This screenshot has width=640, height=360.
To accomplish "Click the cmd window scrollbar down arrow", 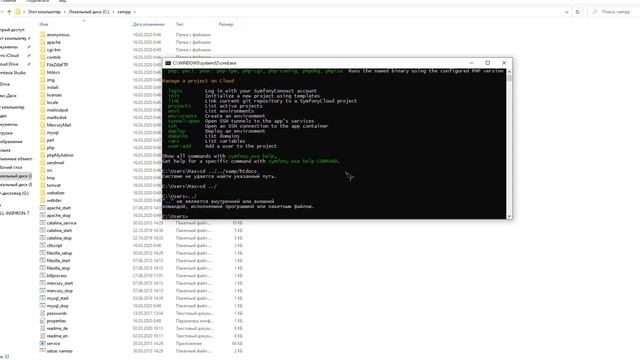I will pyautogui.click(x=509, y=216).
